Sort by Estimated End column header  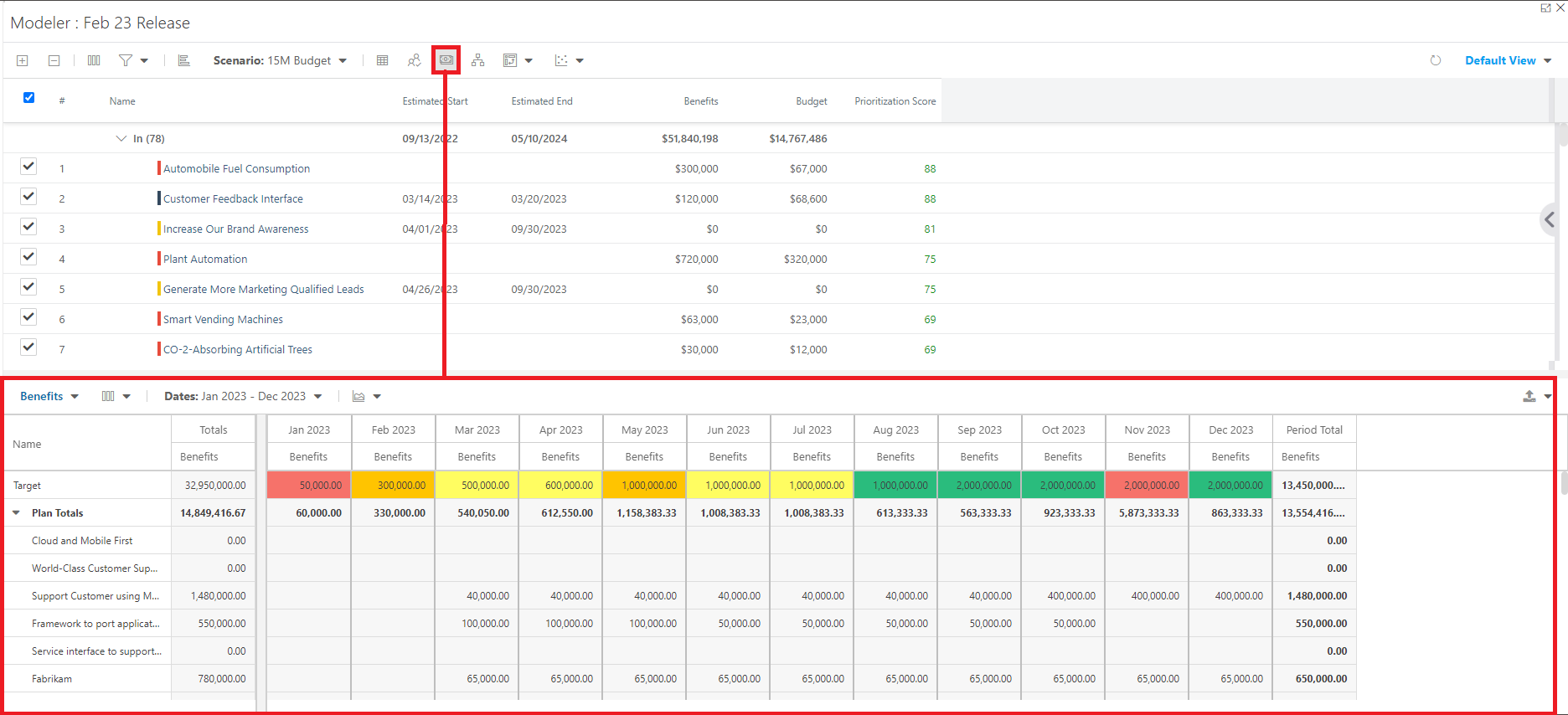(542, 101)
